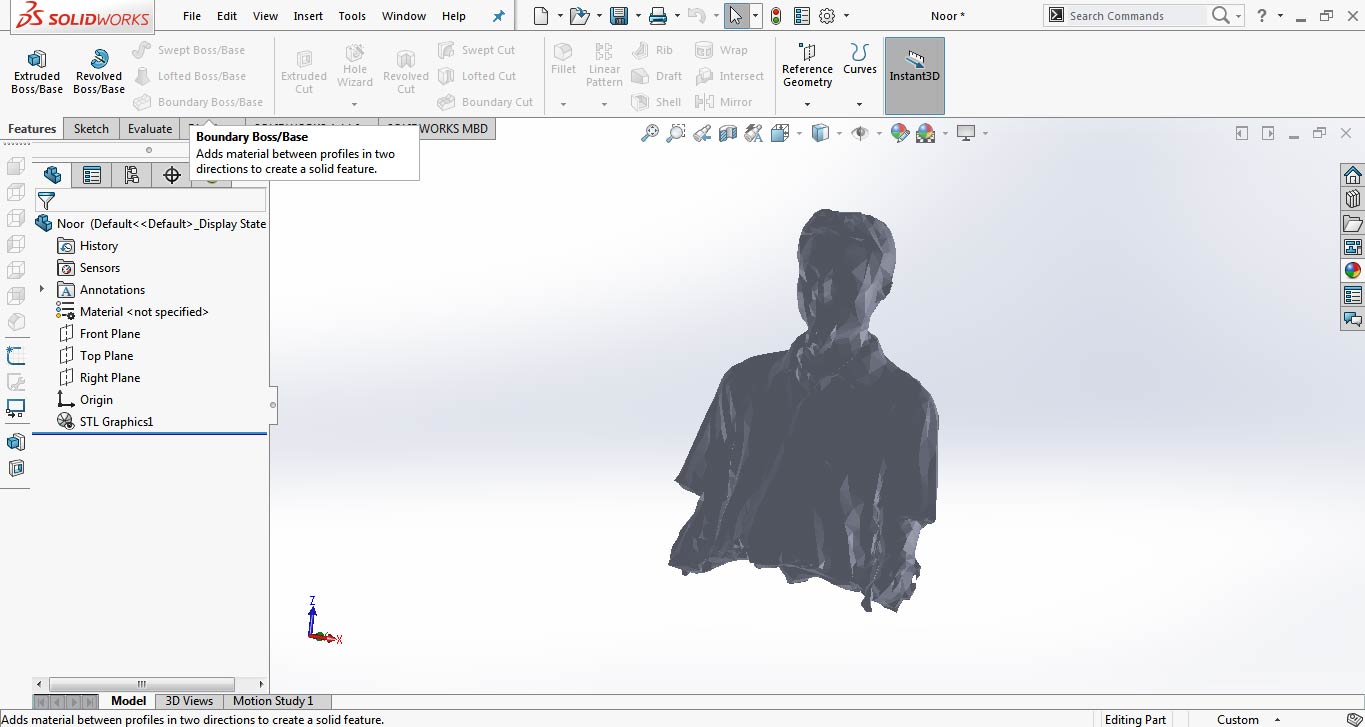Create a new document

(541, 16)
